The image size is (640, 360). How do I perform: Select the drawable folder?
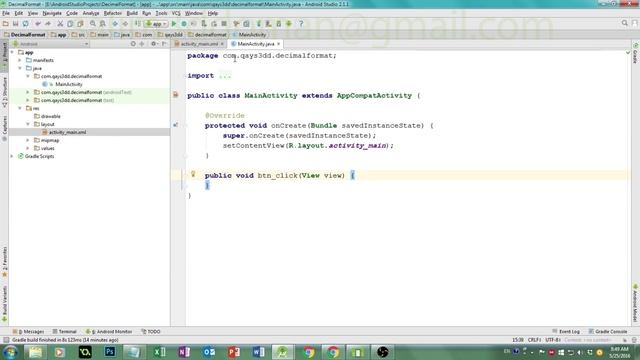(x=50, y=116)
